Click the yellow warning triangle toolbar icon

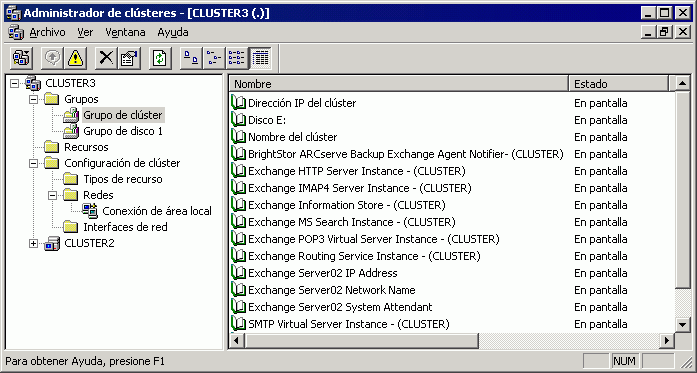[x=75, y=58]
